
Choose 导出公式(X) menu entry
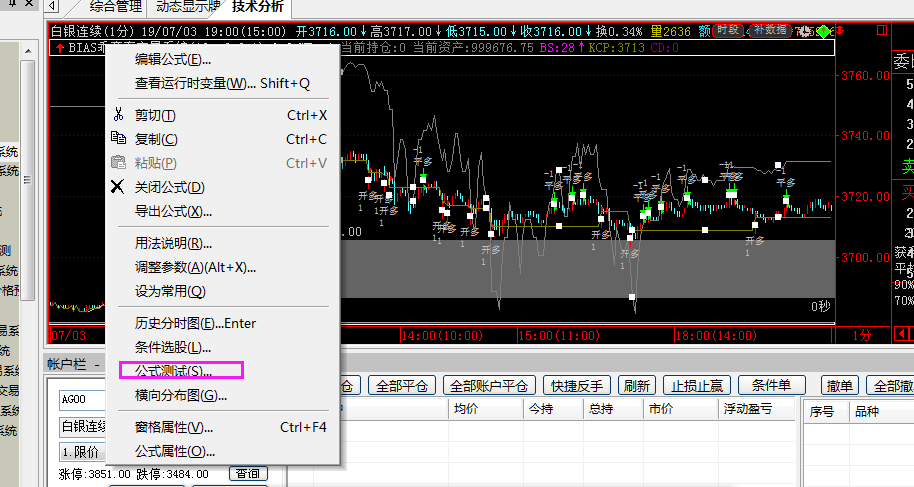point(223,211)
